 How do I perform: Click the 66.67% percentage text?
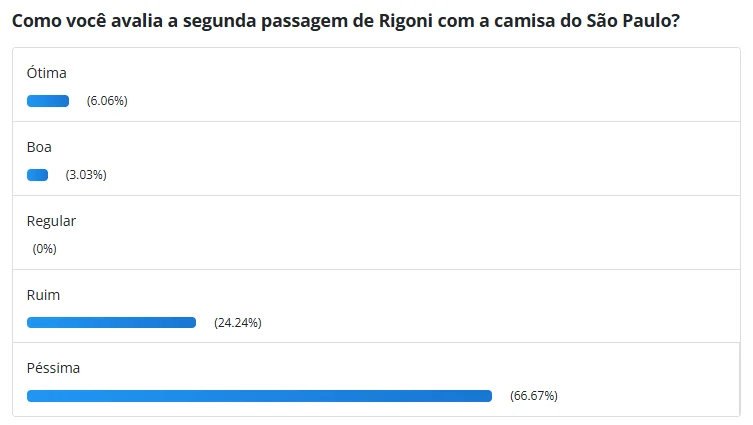pos(533,396)
